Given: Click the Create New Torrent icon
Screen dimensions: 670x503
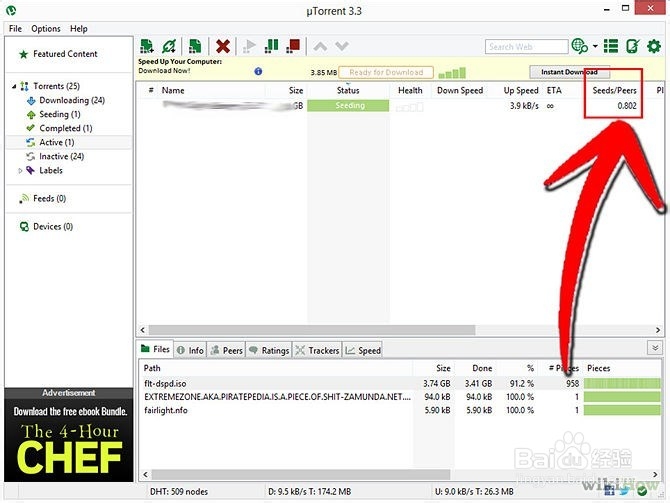Looking at the screenshot, I should click(x=195, y=46).
